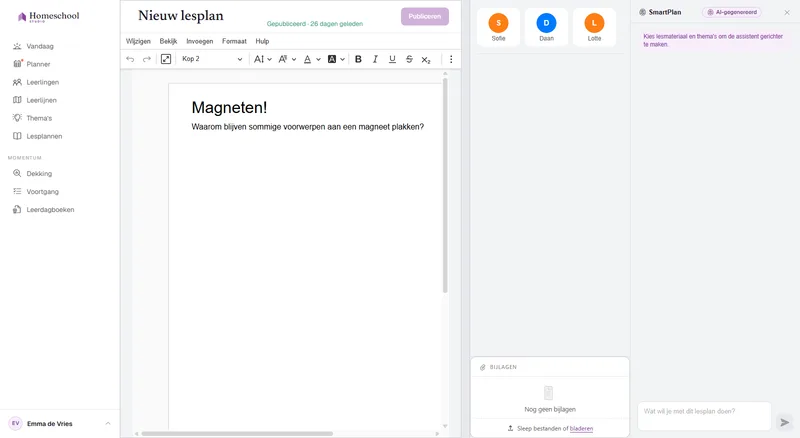Go to Leerlingen in sidebar
This screenshot has width=800, height=438.
[x=42, y=82]
